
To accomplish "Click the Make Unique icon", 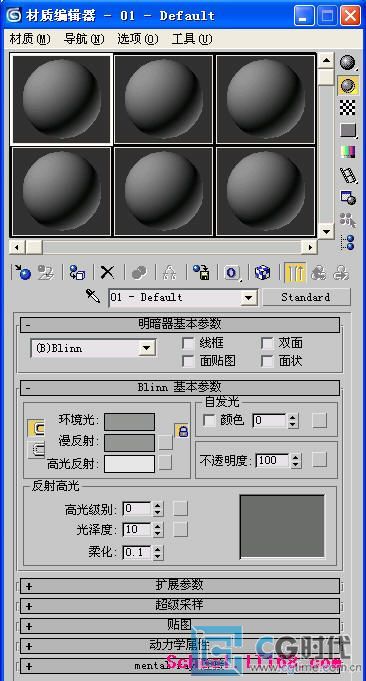I will (x=169, y=273).
